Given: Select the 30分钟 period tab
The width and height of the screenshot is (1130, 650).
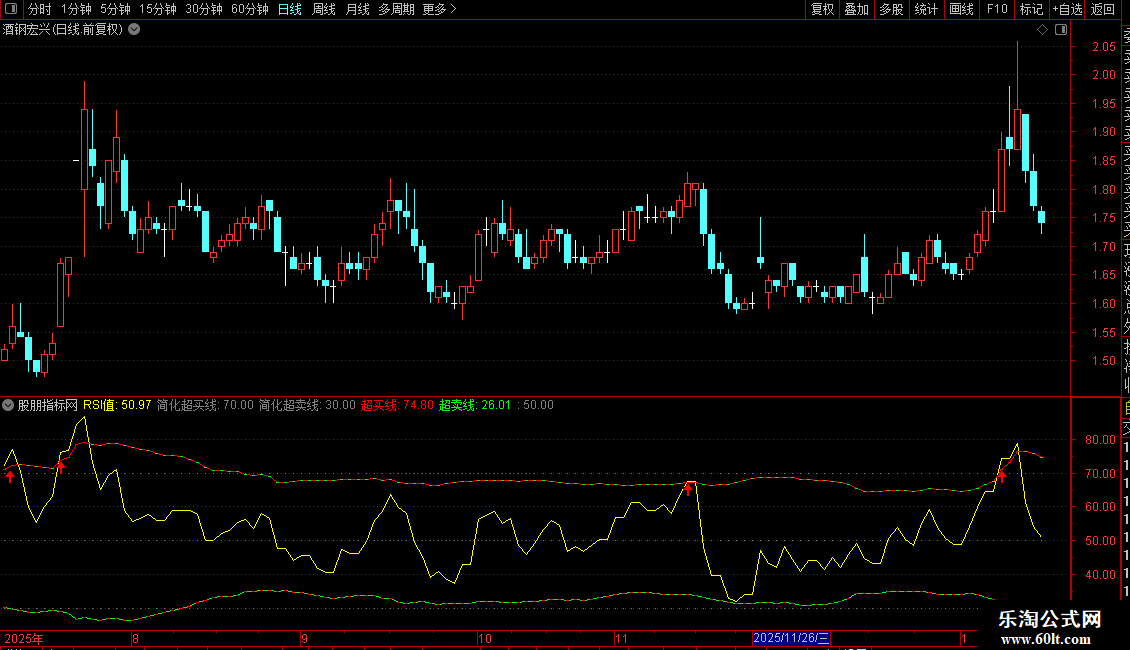Looking at the screenshot, I should pyautogui.click(x=204, y=9).
